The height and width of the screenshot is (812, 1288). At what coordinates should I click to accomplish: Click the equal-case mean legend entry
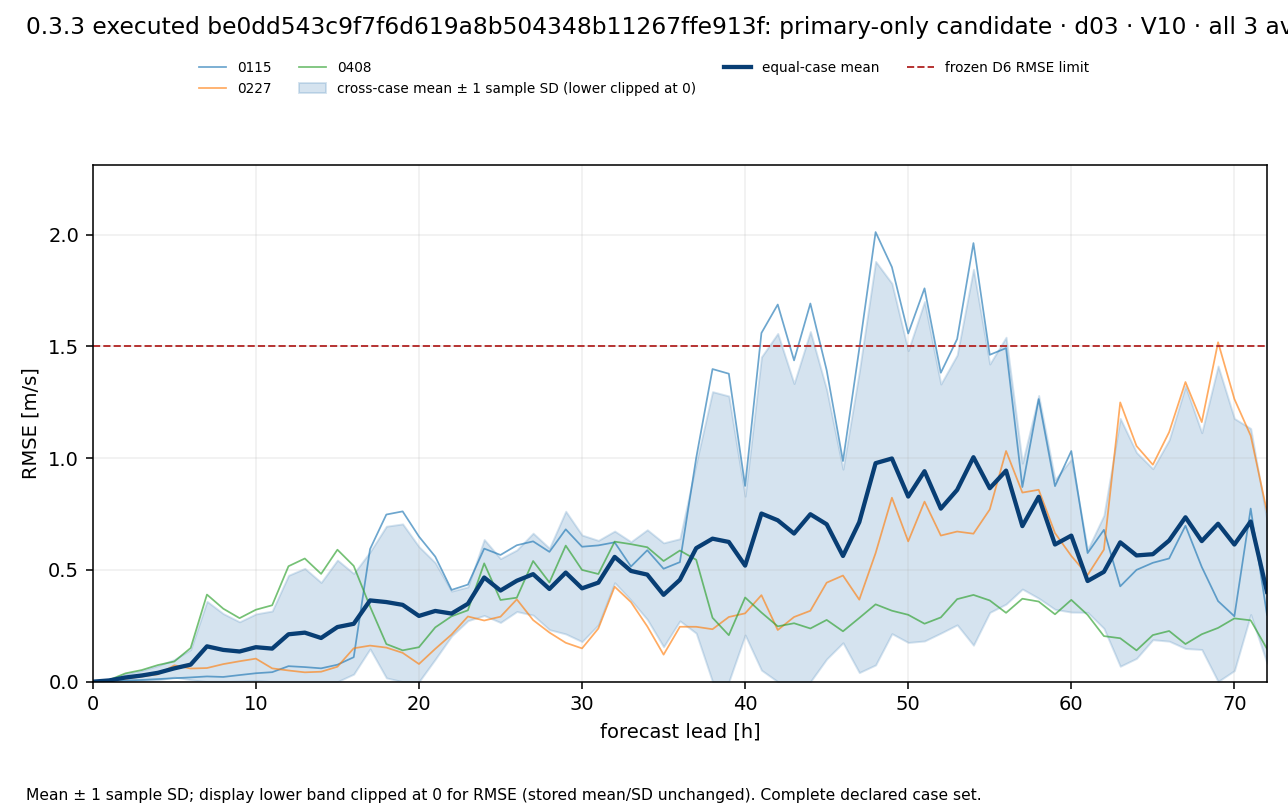click(x=801, y=68)
